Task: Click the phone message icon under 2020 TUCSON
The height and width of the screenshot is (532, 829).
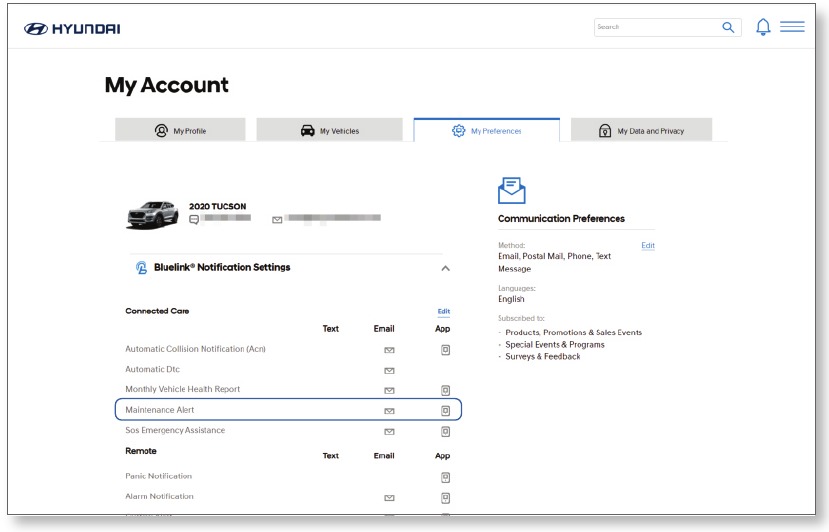Action: 194,219
